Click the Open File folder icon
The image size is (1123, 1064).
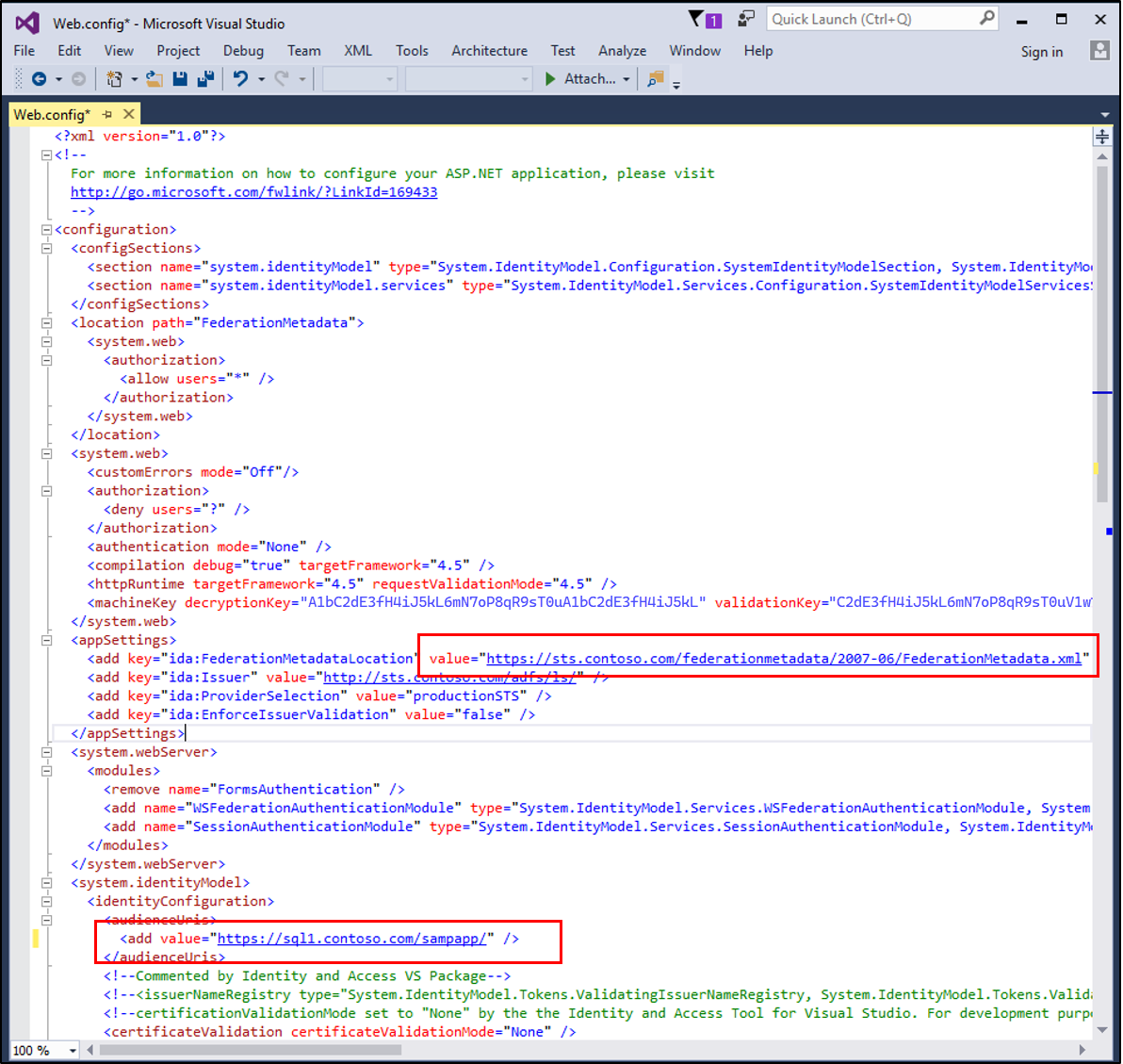[154, 79]
